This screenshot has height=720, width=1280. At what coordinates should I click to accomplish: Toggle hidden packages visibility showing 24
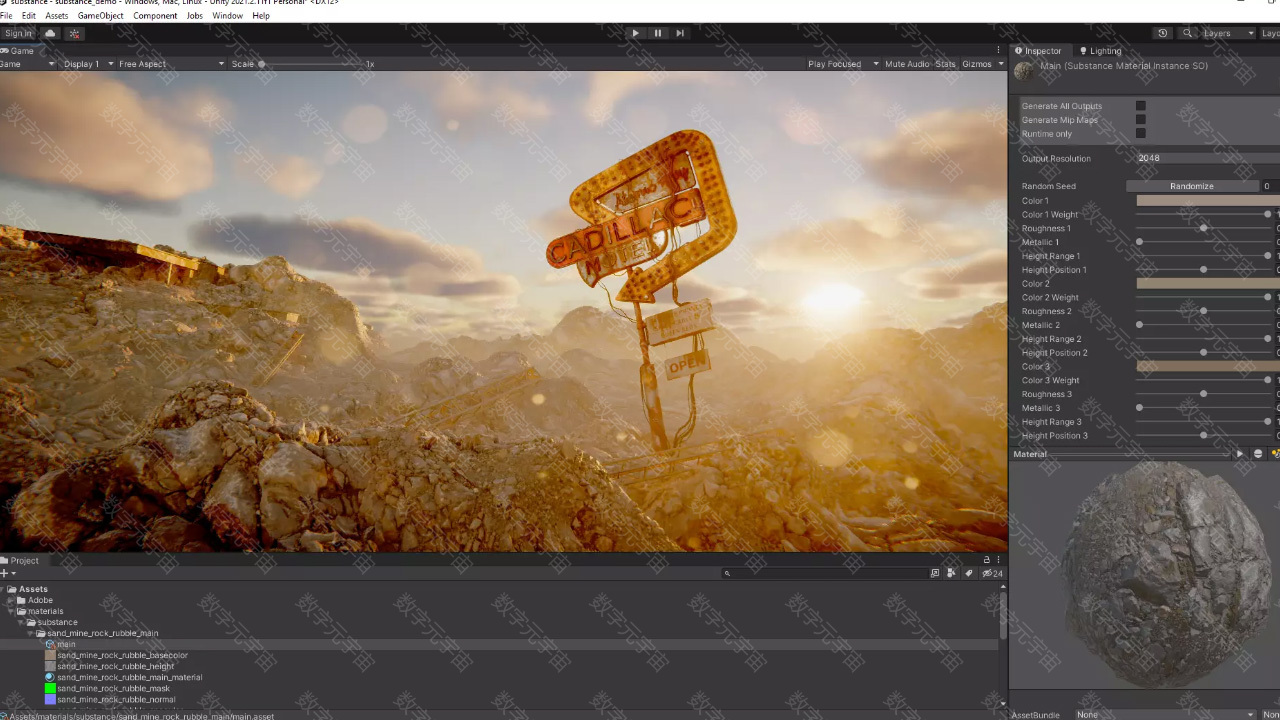pos(992,573)
